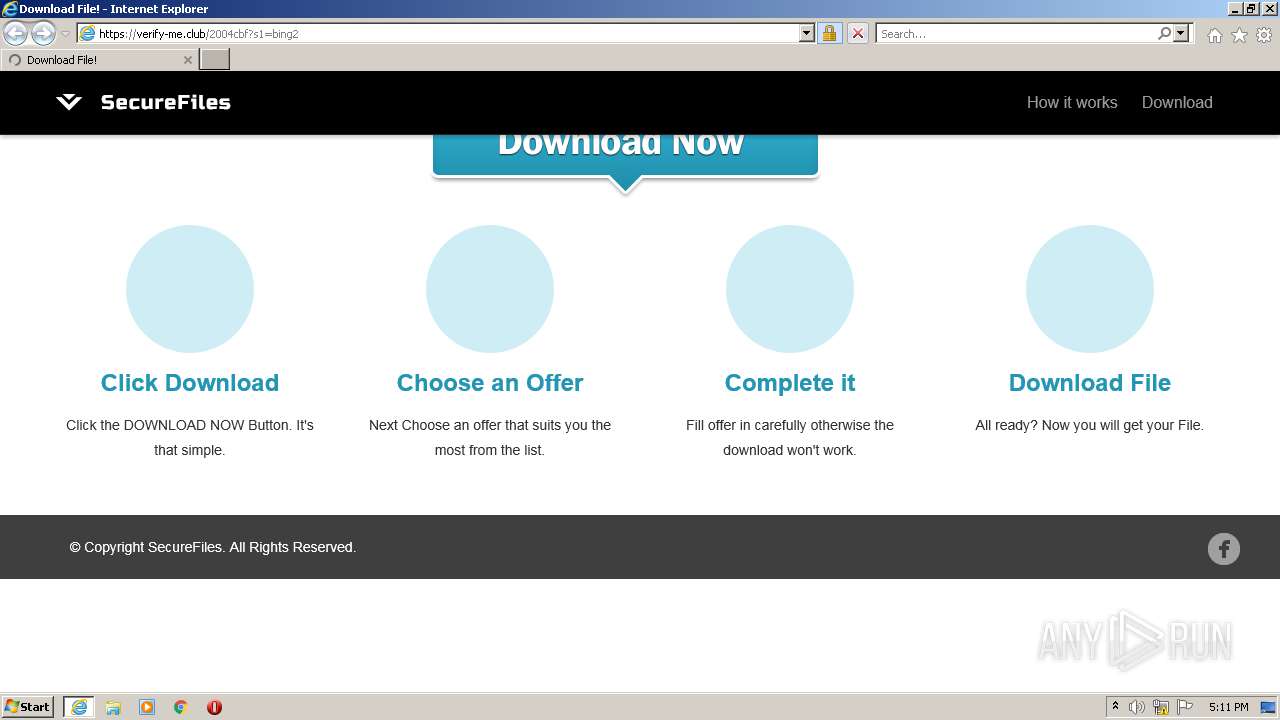The height and width of the screenshot is (720, 1280).
Task: Click the security lock icon
Action: click(x=829, y=33)
